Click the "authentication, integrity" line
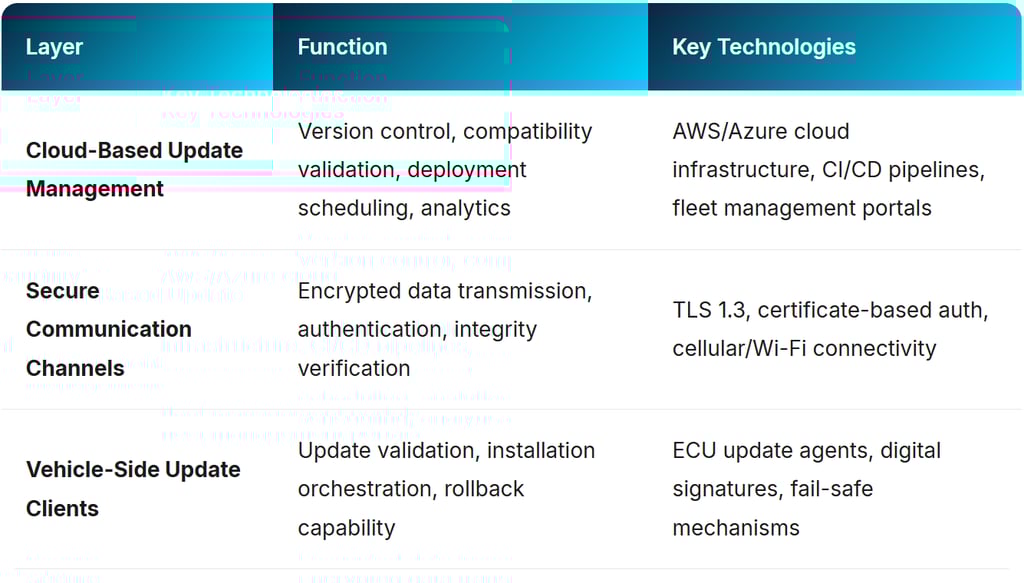This screenshot has height=583, width=1024. 417,329
